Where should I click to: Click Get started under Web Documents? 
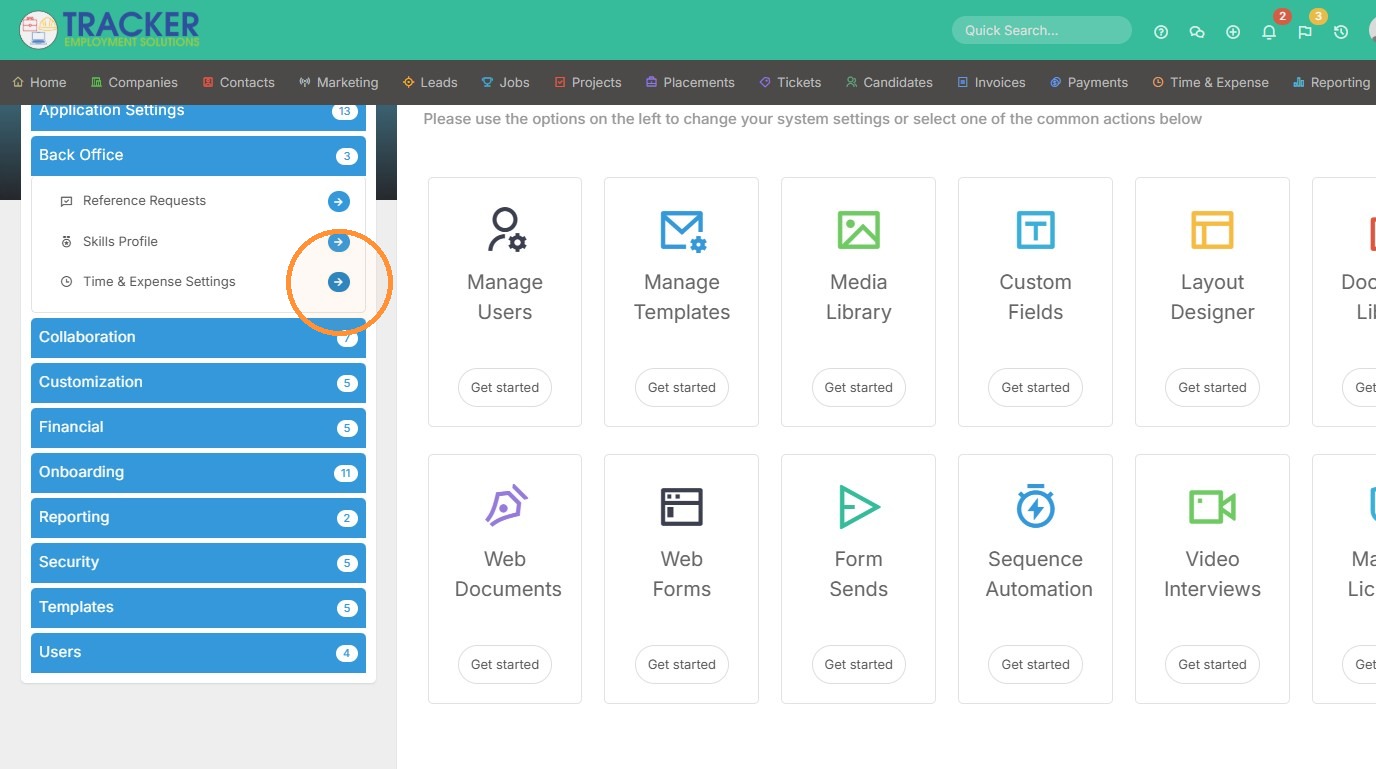point(505,665)
